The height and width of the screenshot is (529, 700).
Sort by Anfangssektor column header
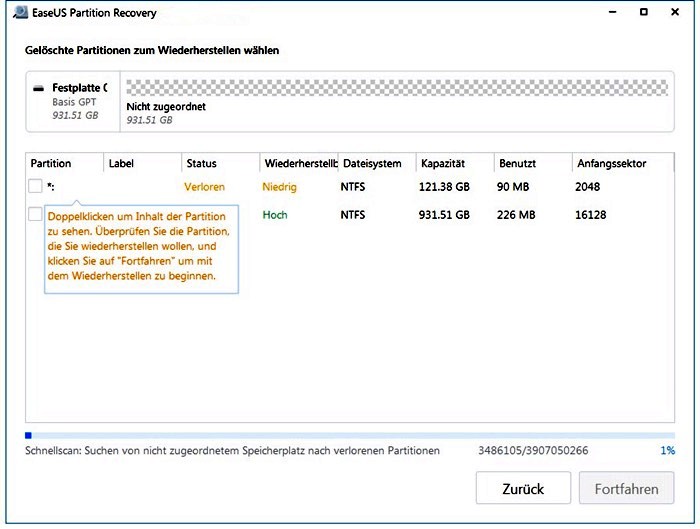coord(623,163)
